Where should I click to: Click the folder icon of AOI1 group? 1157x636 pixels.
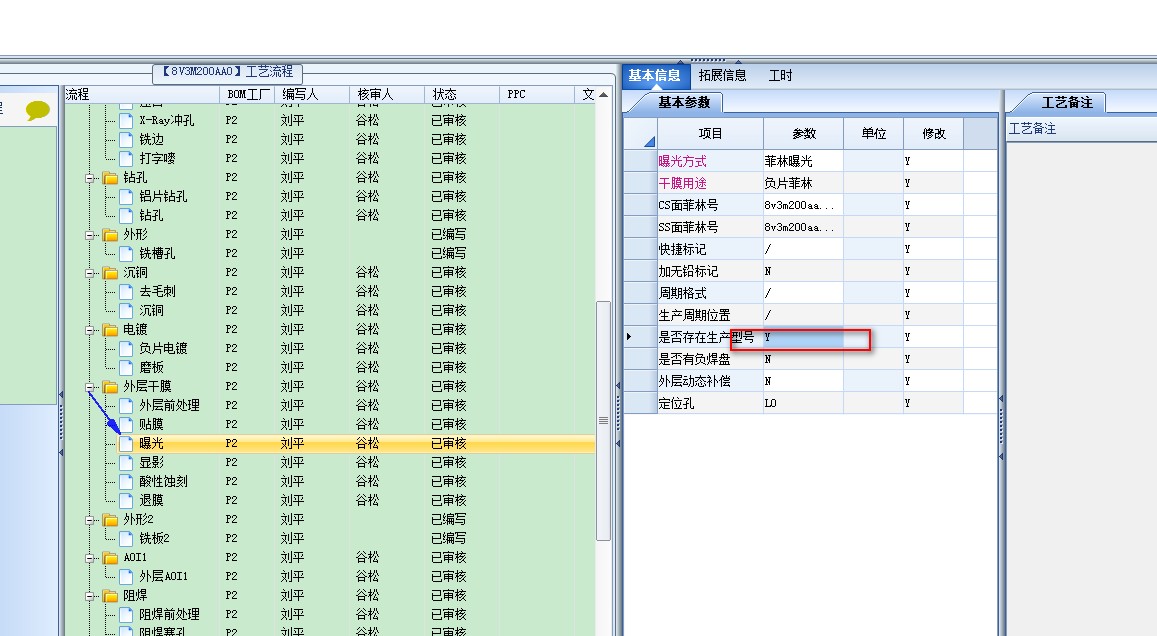click(111, 558)
